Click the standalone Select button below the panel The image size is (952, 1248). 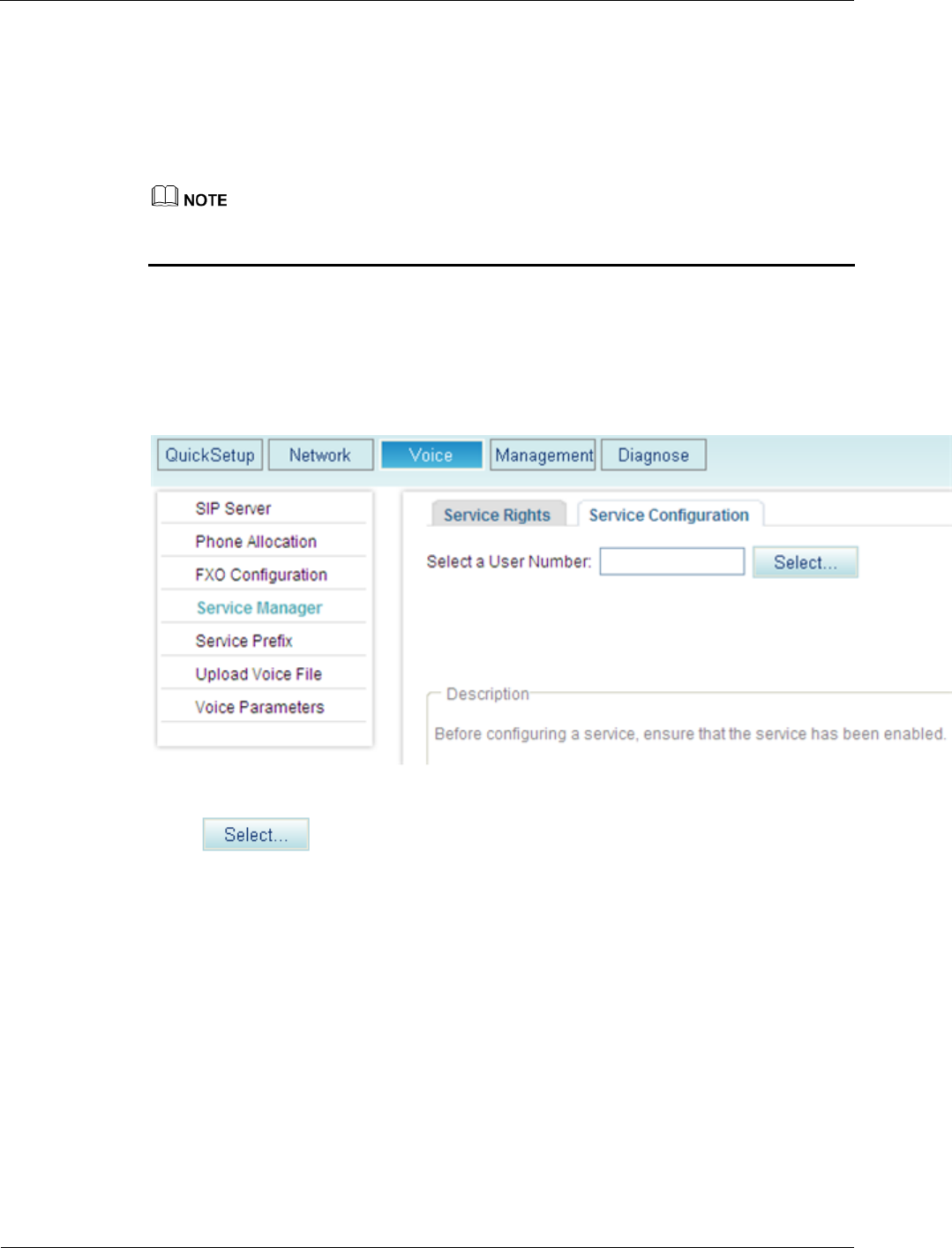coord(256,834)
